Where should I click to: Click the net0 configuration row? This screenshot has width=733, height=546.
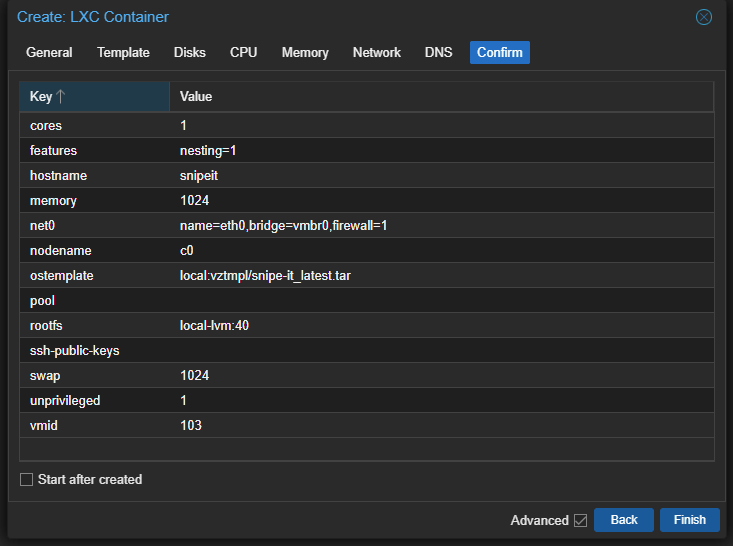click(366, 225)
